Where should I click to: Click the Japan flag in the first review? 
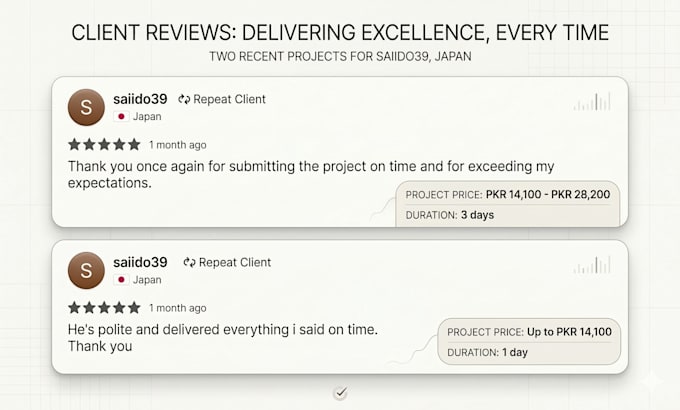(121, 117)
